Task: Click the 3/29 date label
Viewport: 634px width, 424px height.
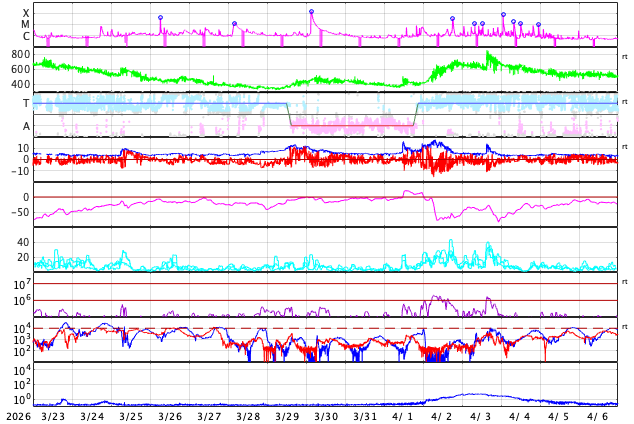Action: point(287,416)
